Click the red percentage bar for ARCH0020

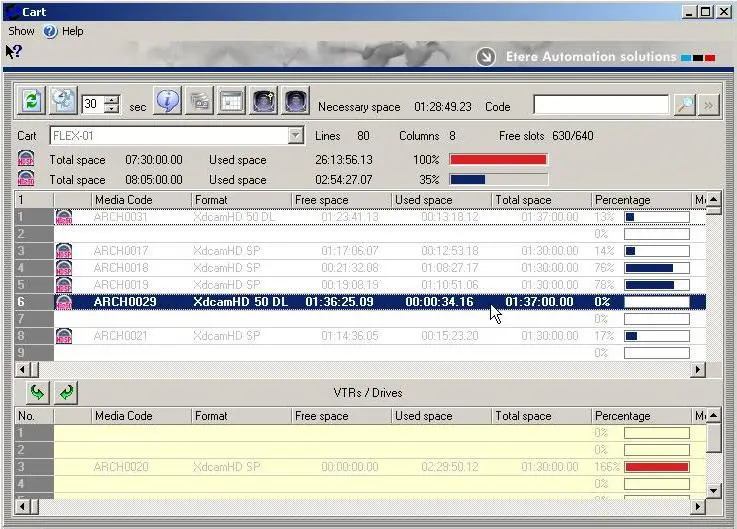[656, 467]
